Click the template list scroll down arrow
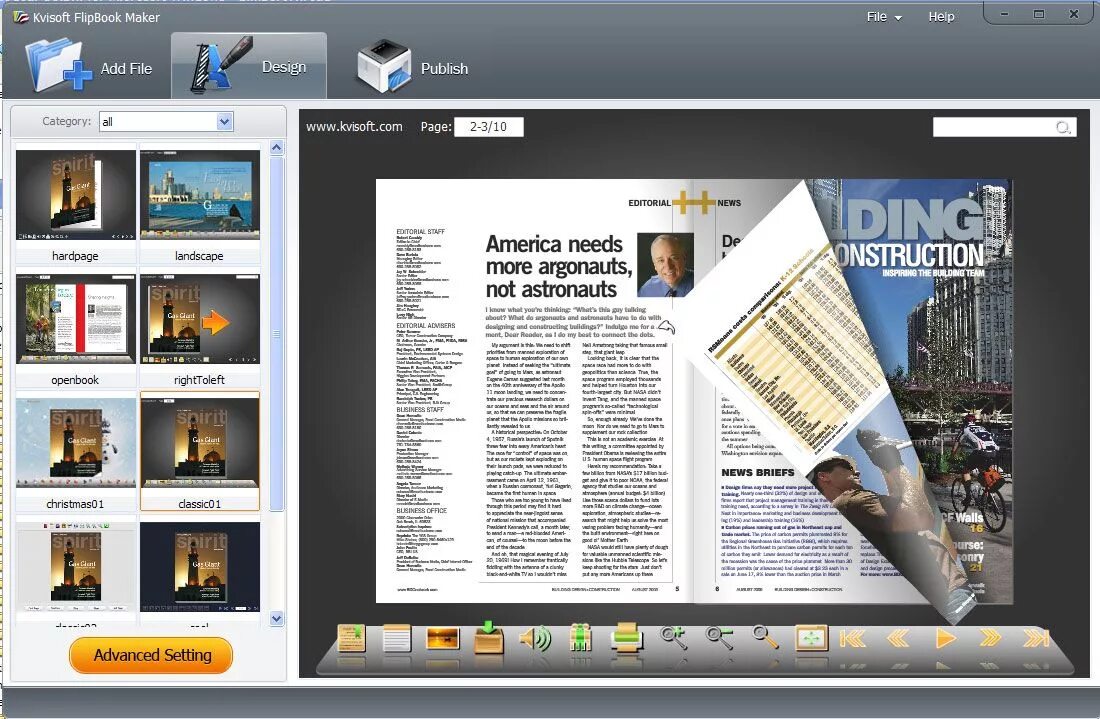 (276, 618)
